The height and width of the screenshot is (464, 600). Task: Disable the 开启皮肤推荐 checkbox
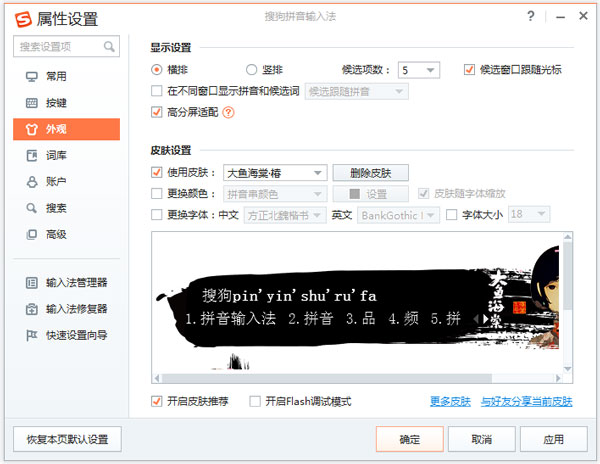click(x=156, y=401)
